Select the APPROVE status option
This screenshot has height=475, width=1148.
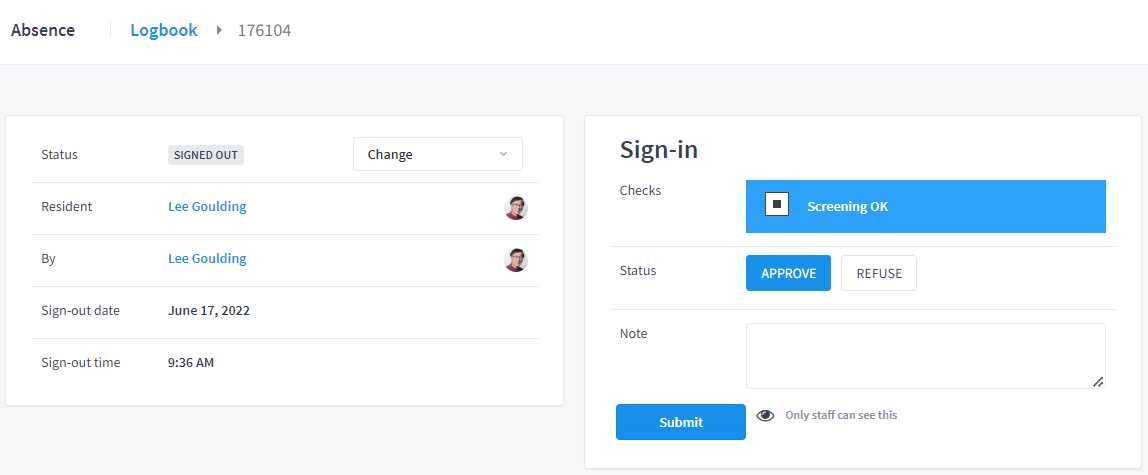coord(789,273)
